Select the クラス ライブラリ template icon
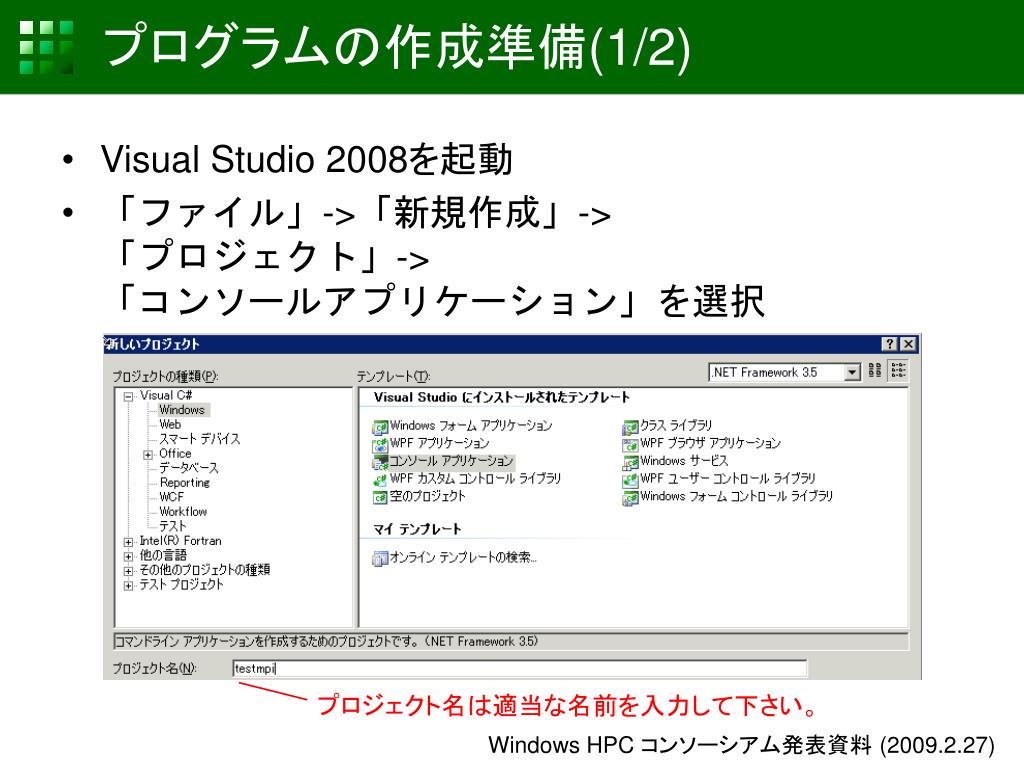Image resolution: width=1024 pixels, height=768 pixels. coord(630,428)
